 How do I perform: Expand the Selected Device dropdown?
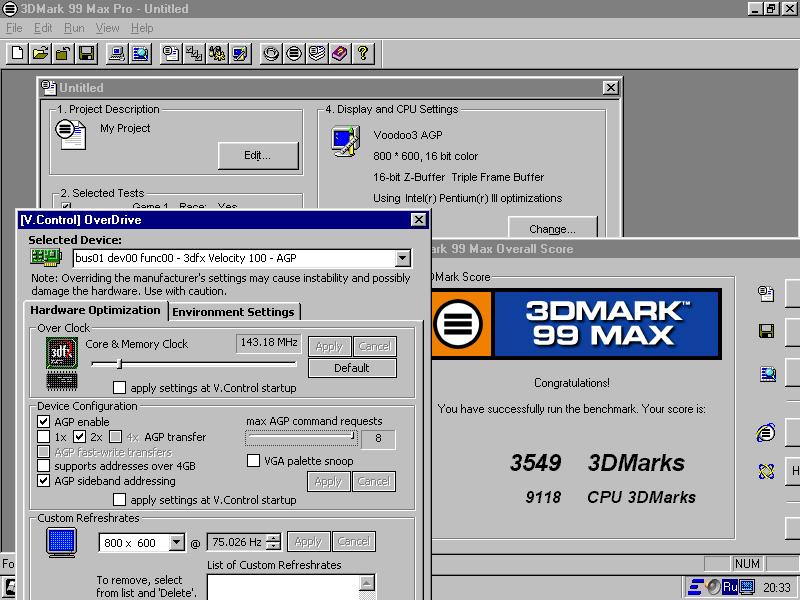(403, 258)
